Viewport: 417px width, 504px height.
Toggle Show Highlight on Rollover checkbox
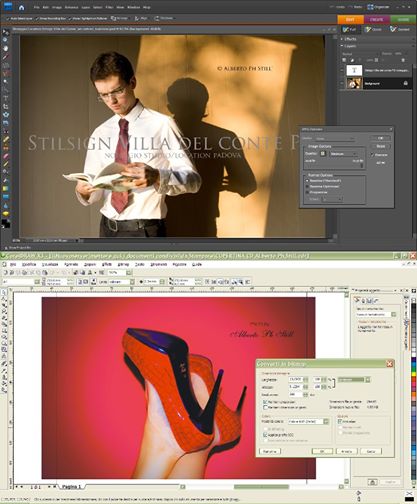coord(70,19)
